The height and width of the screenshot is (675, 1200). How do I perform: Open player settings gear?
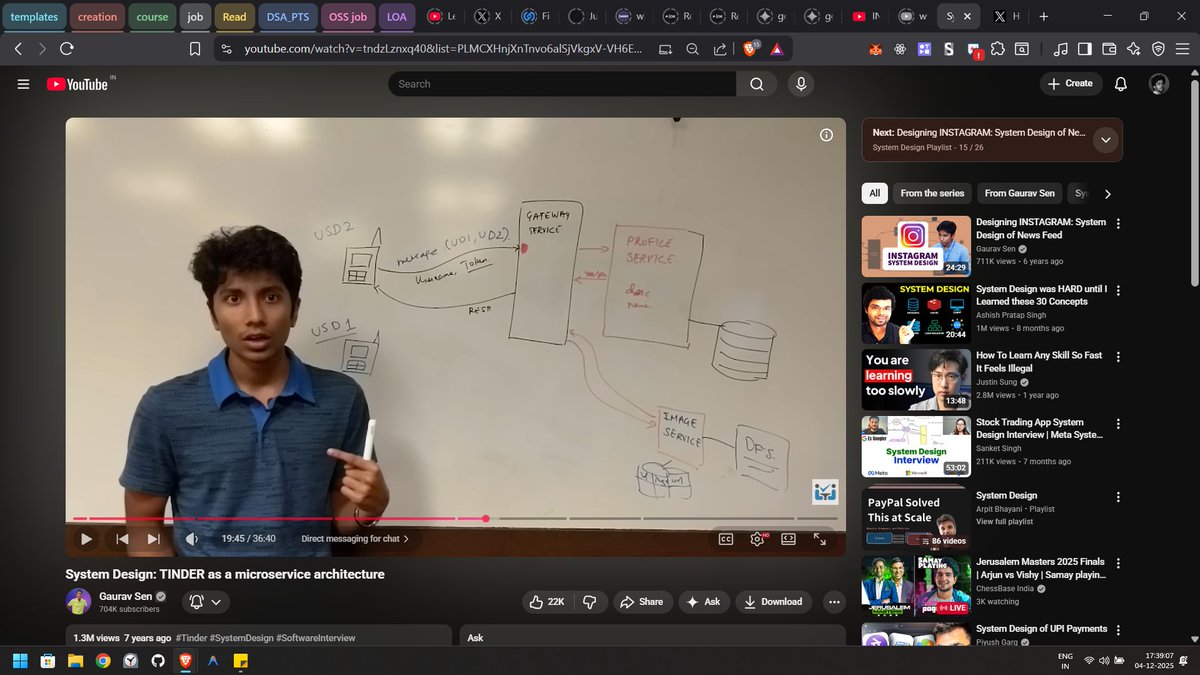click(757, 539)
